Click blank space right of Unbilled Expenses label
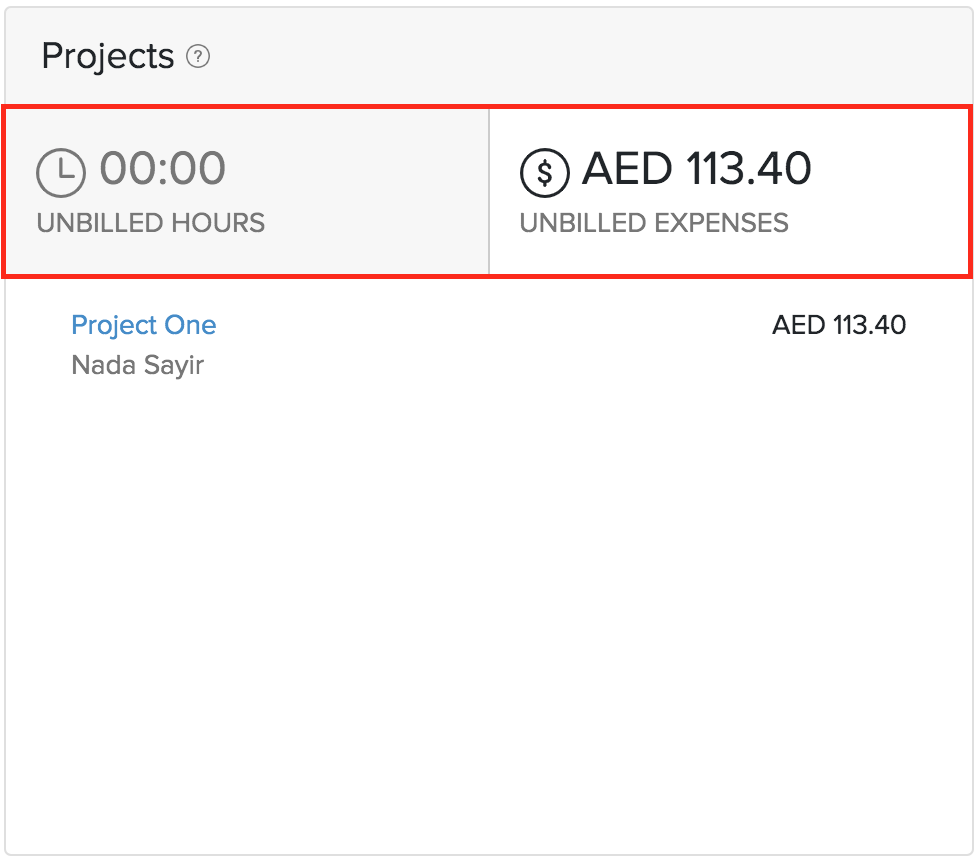The width and height of the screenshot is (978, 860). pyautogui.click(x=880, y=222)
